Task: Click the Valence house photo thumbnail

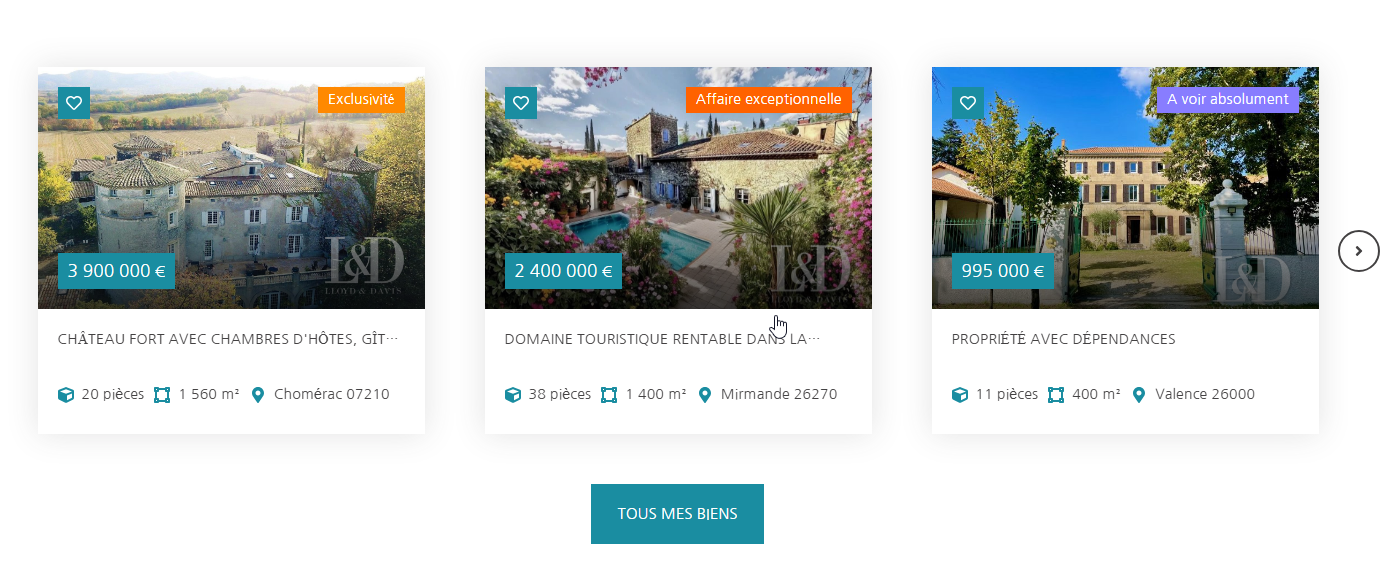Action: (x=1125, y=188)
